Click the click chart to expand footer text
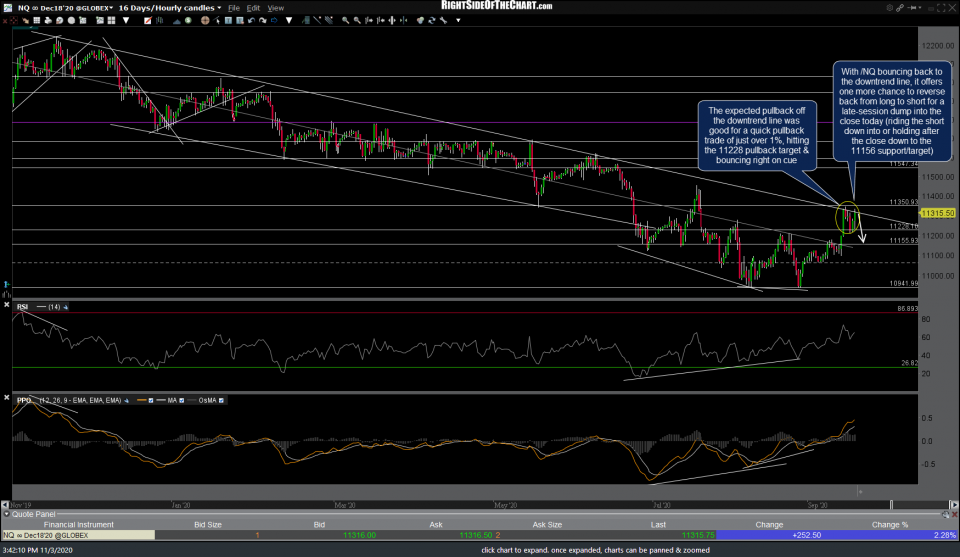960x557 pixels. pos(595,550)
